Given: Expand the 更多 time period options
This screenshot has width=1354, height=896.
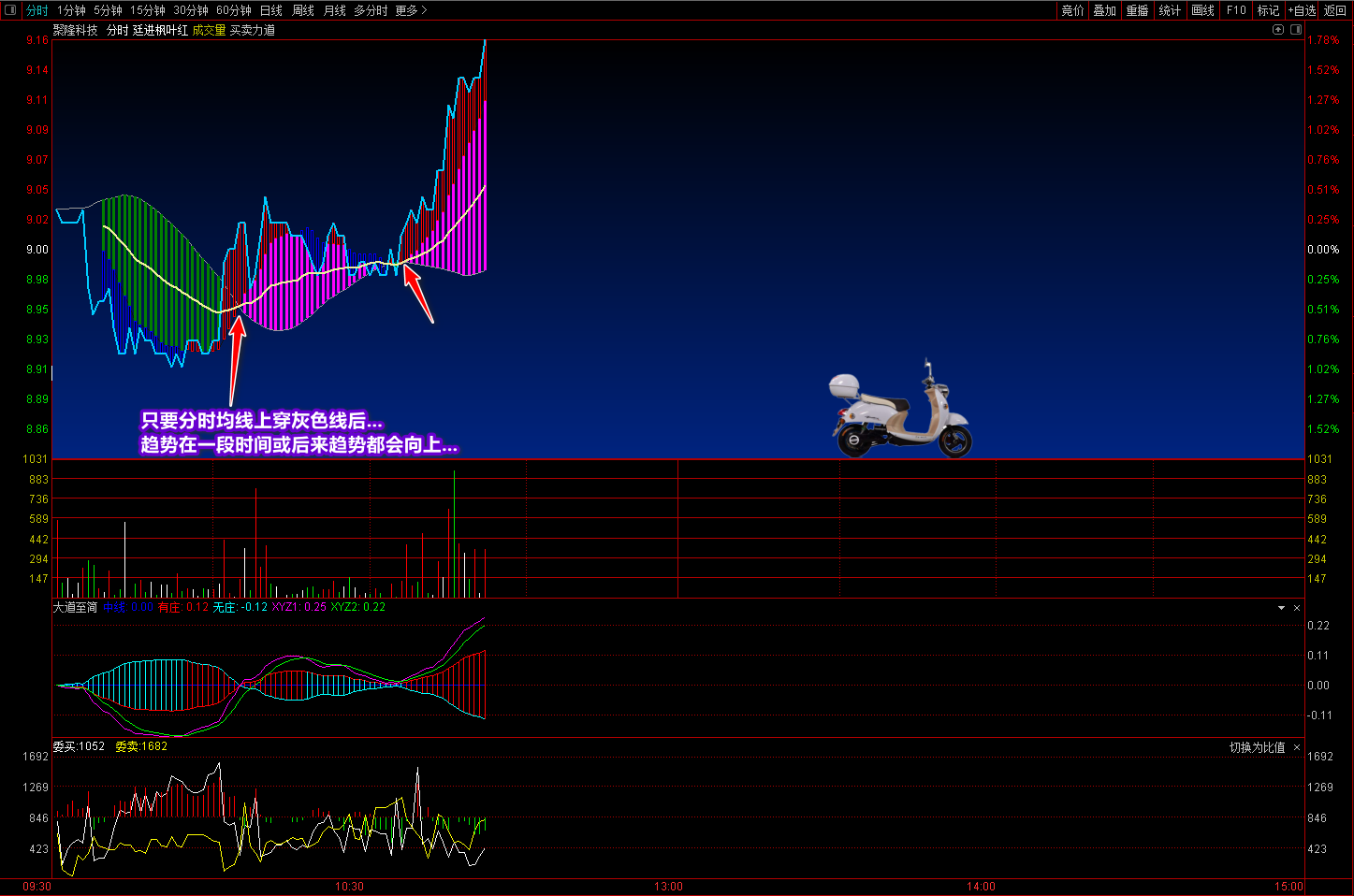Looking at the screenshot, I should click(411, 10).
